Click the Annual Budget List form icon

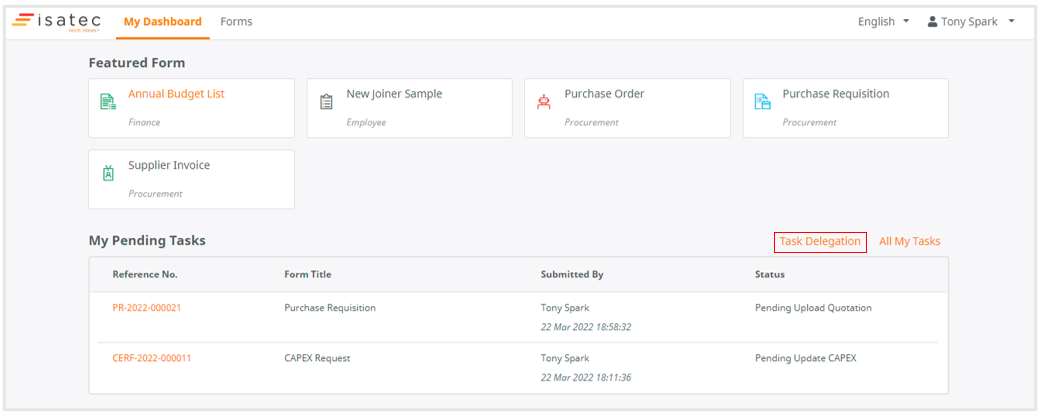tap(108, 102)
